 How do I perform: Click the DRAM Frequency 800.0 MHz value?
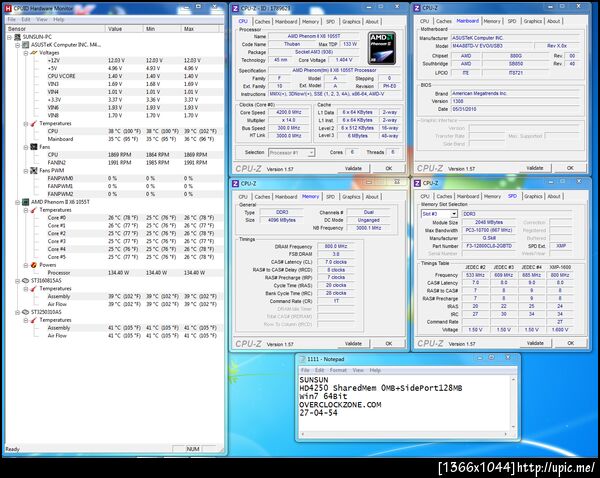(336, 246)
